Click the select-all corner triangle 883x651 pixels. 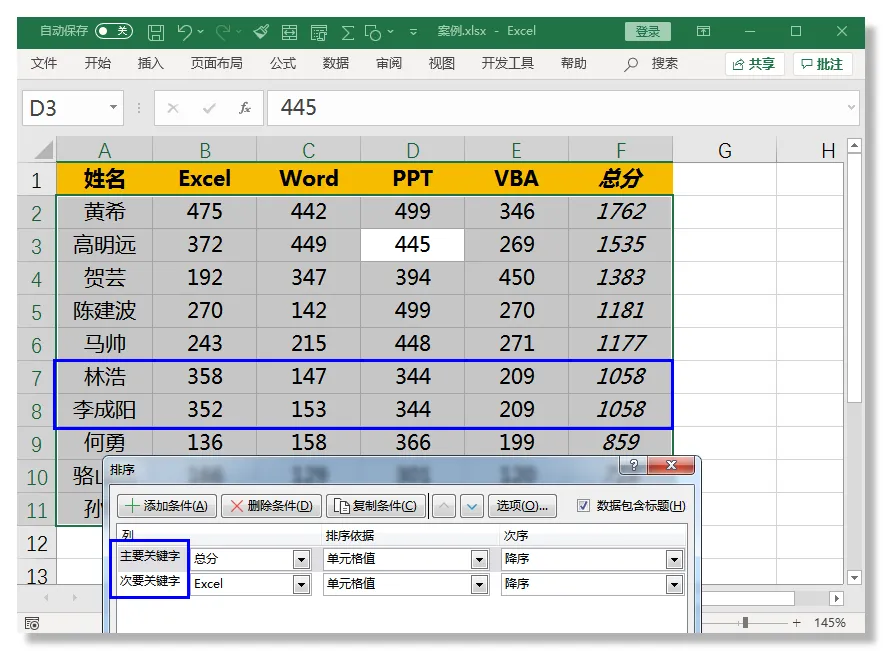(43, 150)
